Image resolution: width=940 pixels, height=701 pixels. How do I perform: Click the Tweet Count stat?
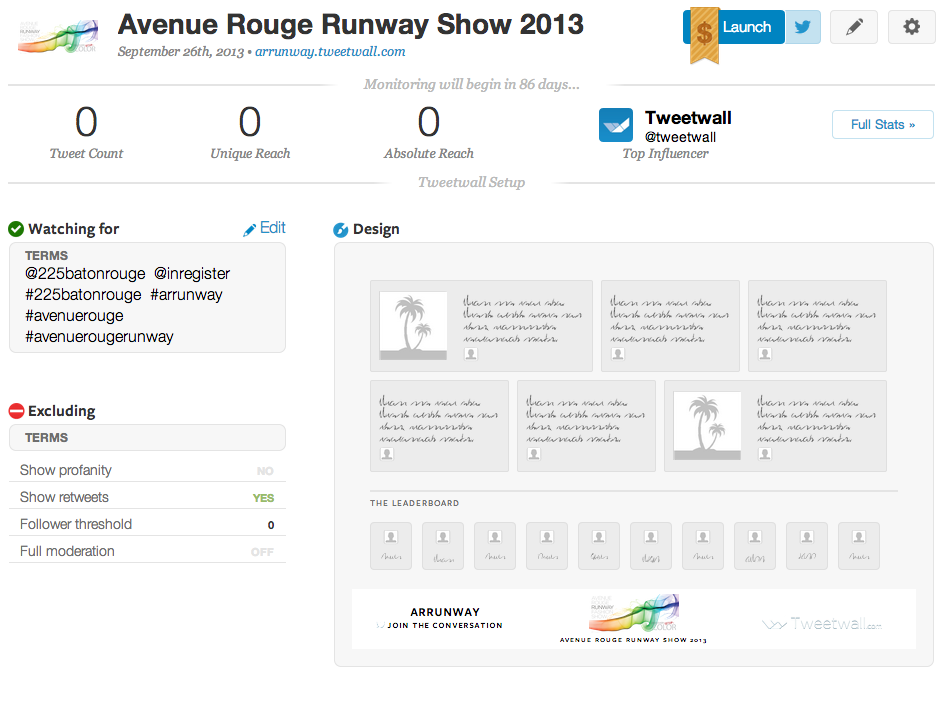click(86, 132)
